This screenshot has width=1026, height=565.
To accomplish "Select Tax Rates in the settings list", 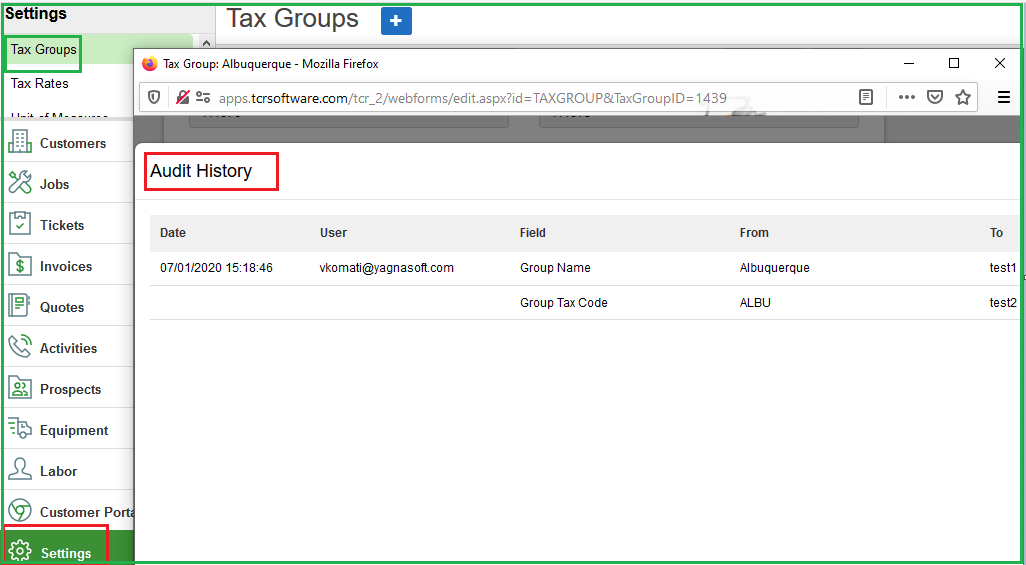I will [40, 84].
